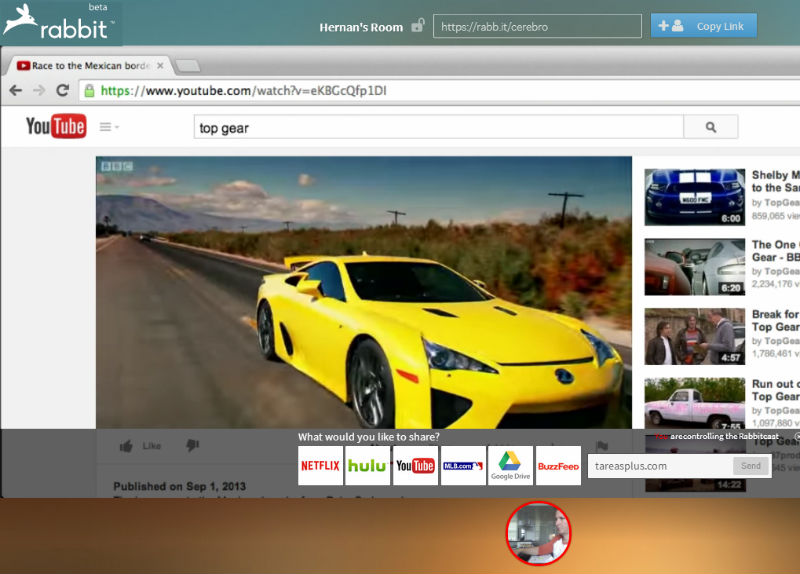Click the BuzzFeed share icon

pos(558,466)
